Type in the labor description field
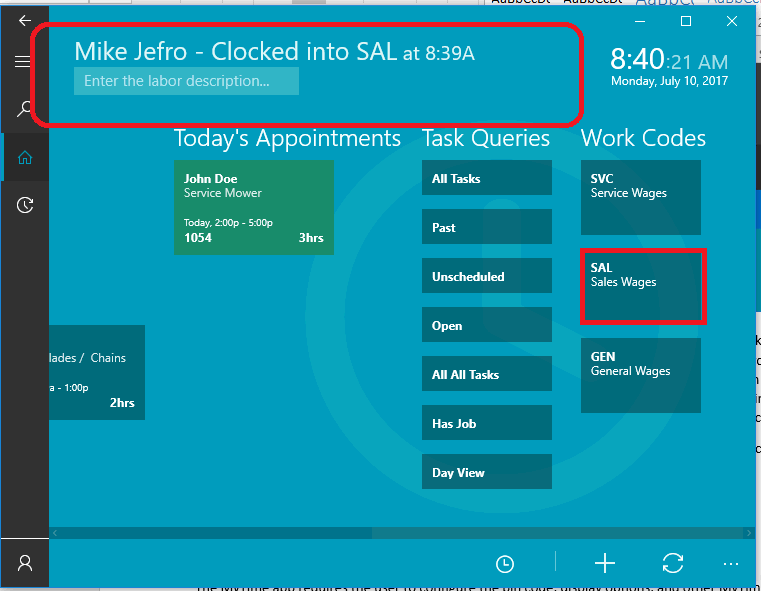 pos(186,81)
